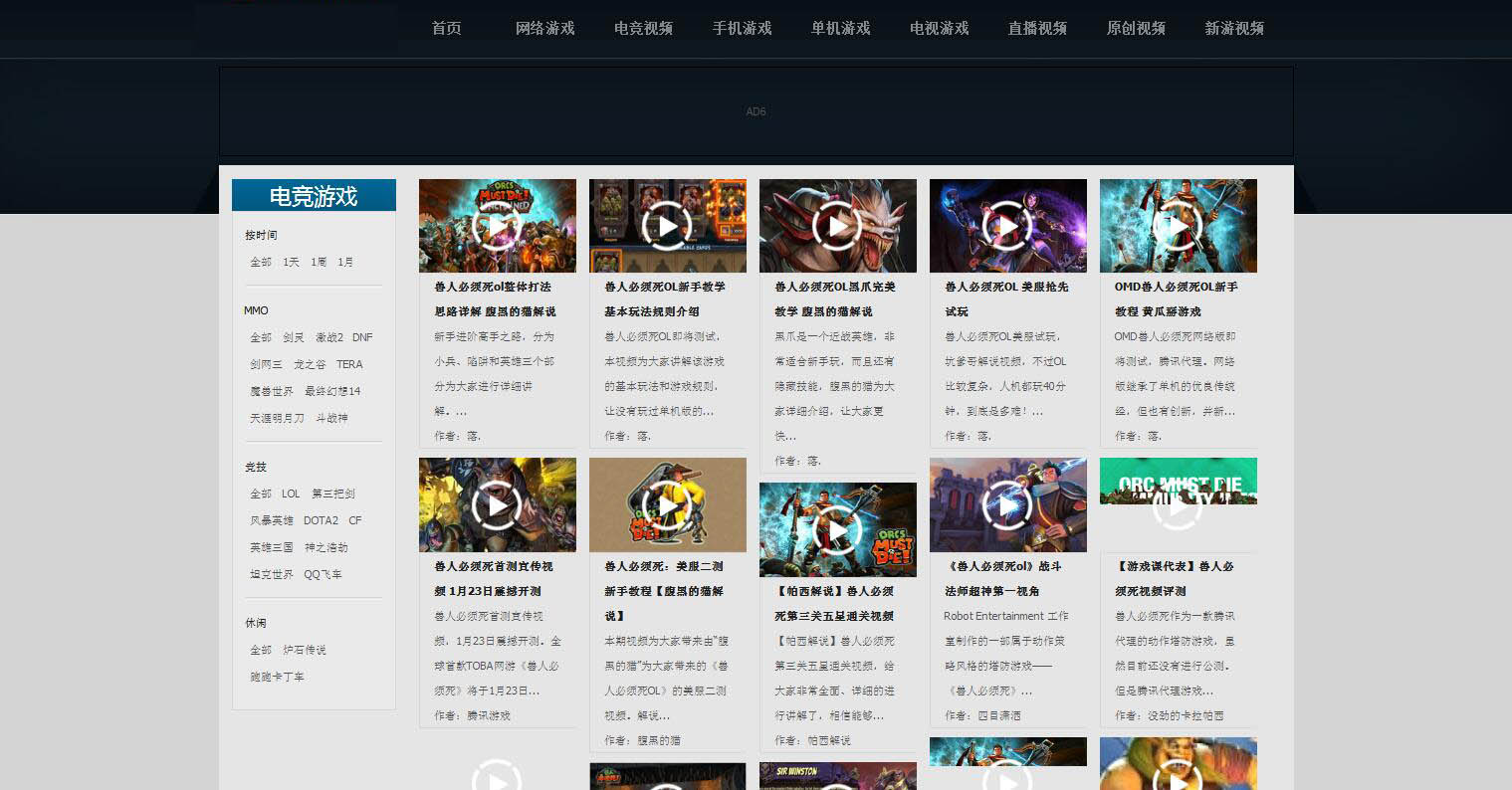This screenshot has height=790, width=1512.
Task: Open title link 兽人必须死OL 美服抢先试玩
Action: (x=1006, y=298)
